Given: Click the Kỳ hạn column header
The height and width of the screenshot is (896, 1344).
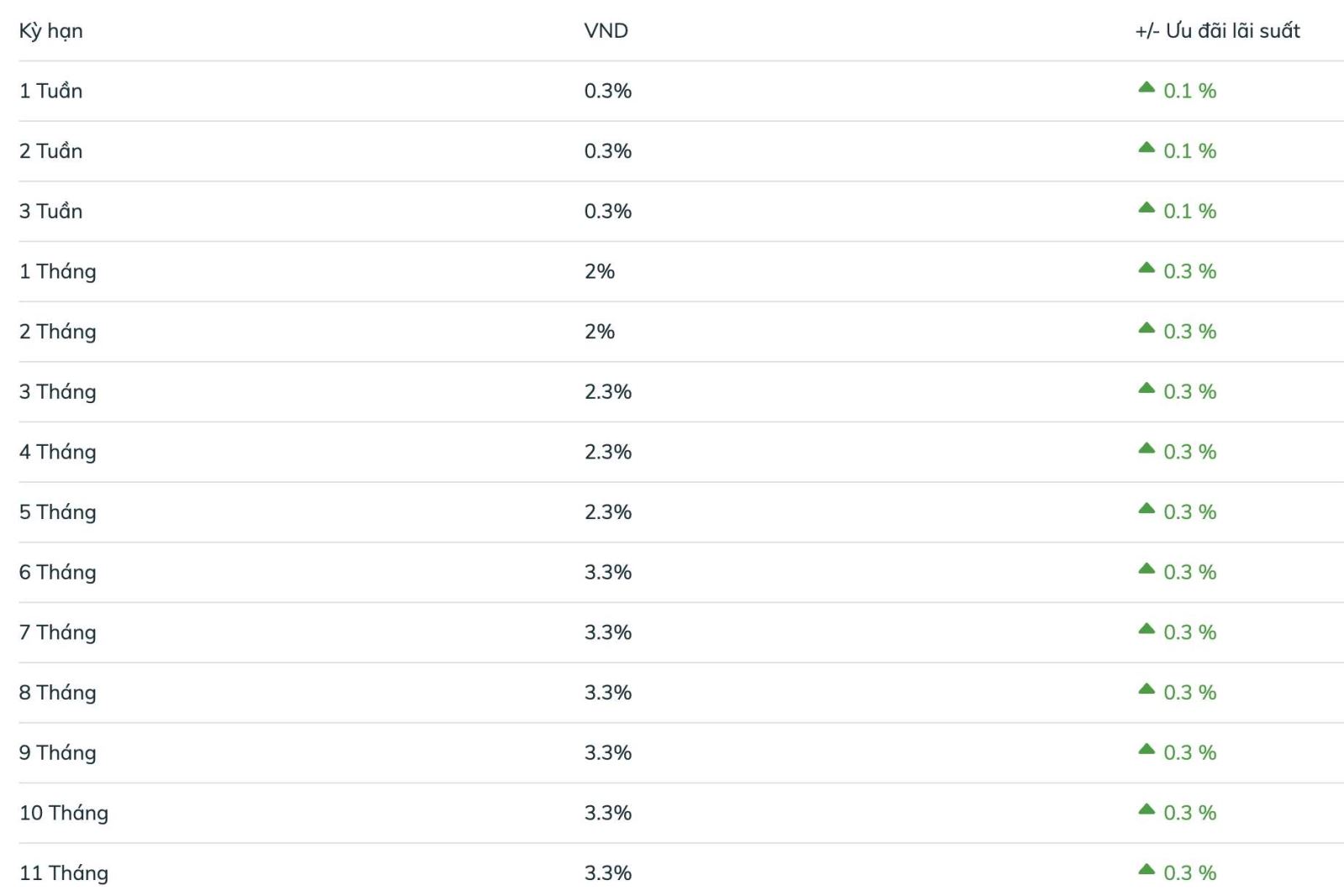Looking at the screenshot, I should click(x=50, y=31).
